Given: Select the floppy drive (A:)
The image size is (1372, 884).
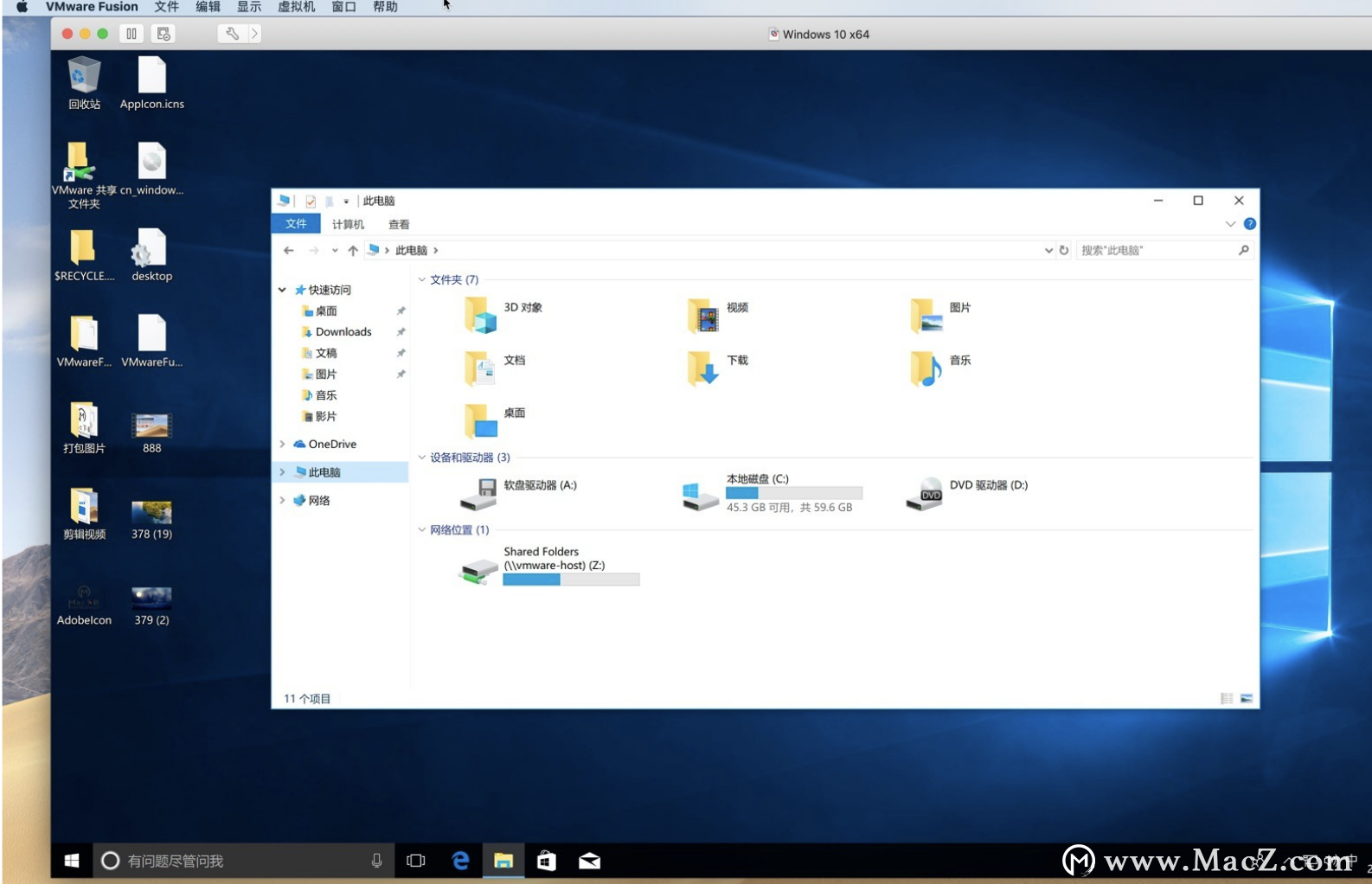Looking at the screenshot, I should (518, 493).
